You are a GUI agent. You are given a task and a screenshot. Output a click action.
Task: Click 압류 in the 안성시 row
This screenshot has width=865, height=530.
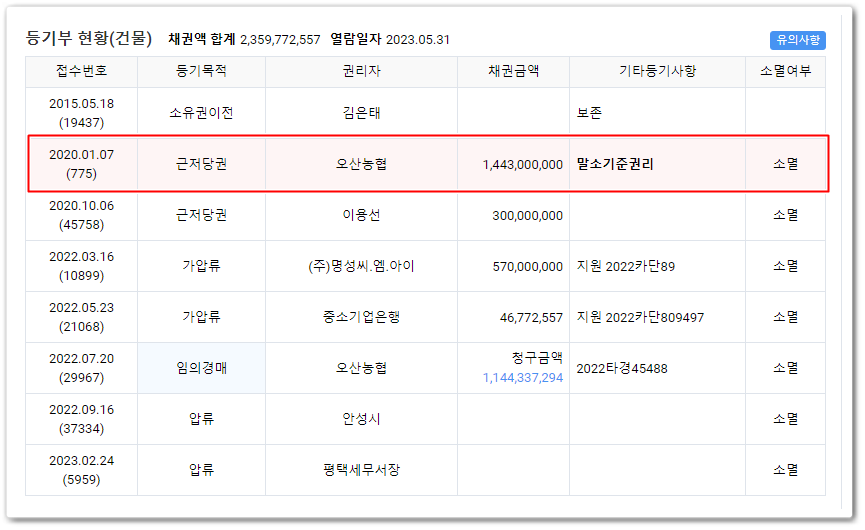tap(201, 419)
